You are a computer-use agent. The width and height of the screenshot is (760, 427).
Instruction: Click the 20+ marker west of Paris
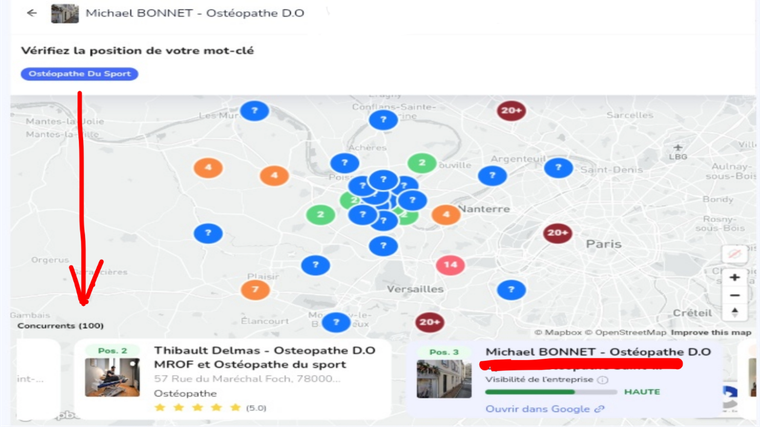557,233
